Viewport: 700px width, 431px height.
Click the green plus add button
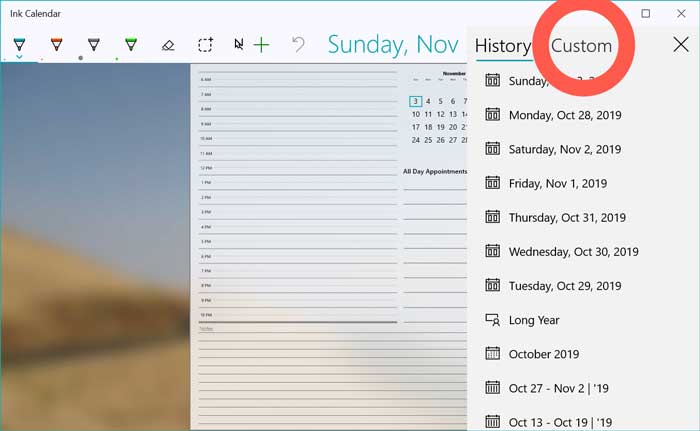pyautogui.click(x=262, y=45)
